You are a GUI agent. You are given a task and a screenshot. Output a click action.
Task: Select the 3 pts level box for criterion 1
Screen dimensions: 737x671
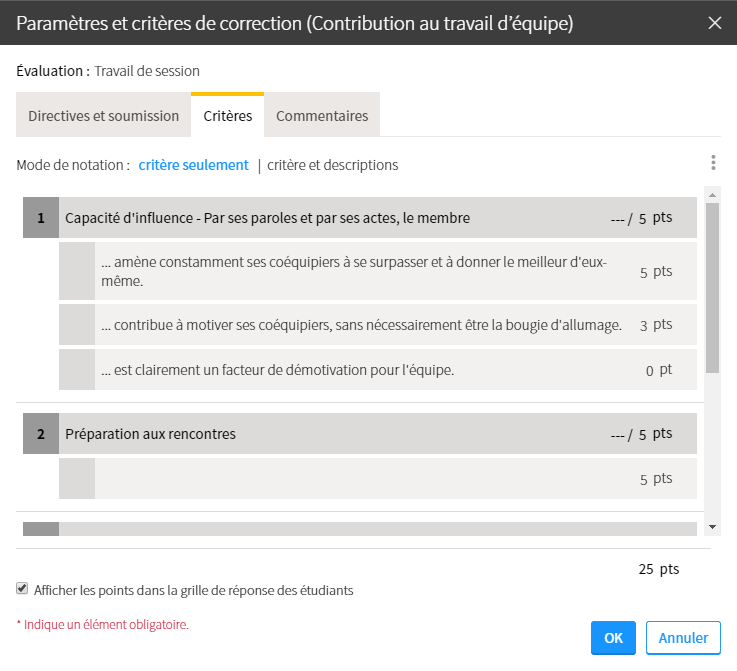coord(77,325)
